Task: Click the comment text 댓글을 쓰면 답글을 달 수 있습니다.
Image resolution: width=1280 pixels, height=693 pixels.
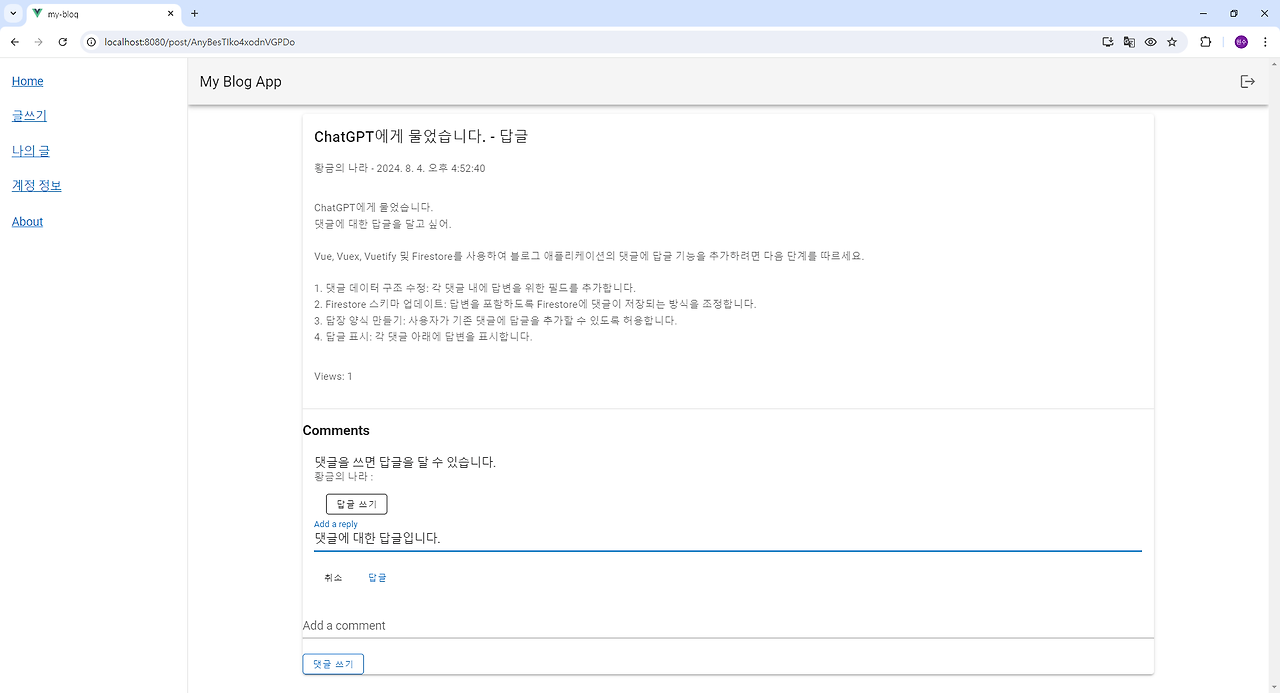Action: (405, 462)
